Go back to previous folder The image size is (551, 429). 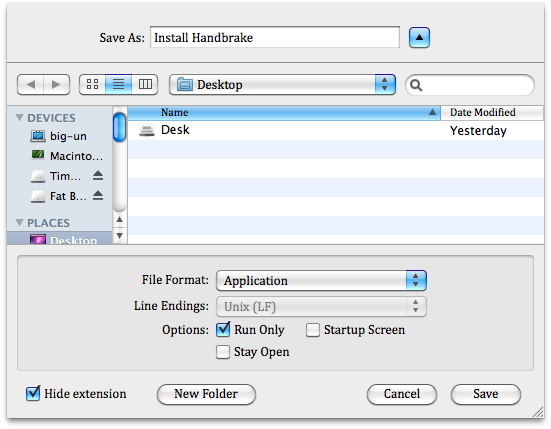pyautogui.click(x=31, y=85)
